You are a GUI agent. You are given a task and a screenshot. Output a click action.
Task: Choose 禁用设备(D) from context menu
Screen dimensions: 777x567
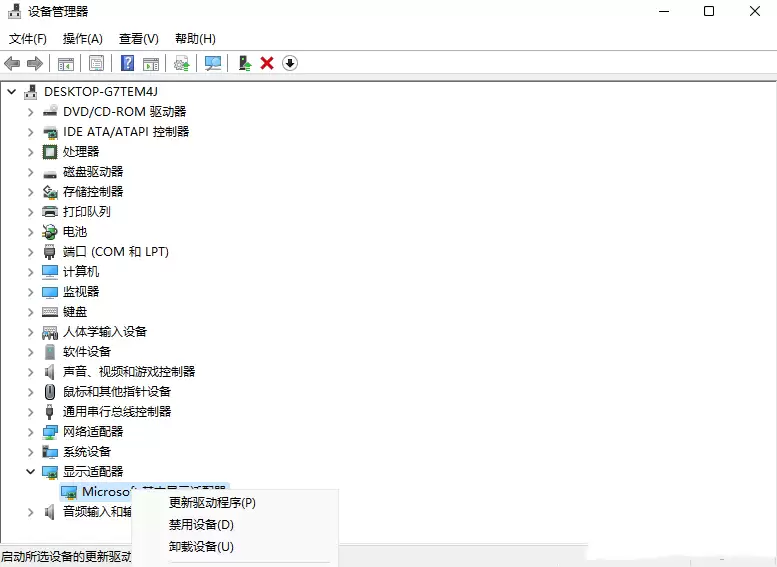click(x=201, y=524)
